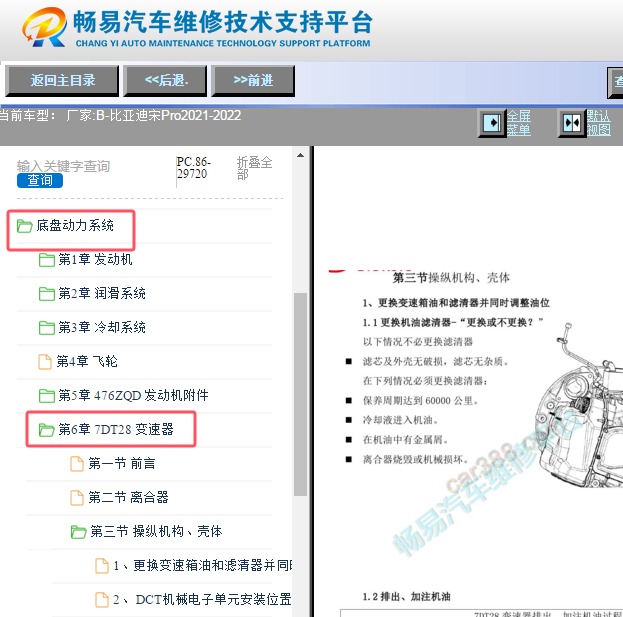Collapse 第6章 7DT28 变速器 chapter
623x617 pixels.
click(x=116, y=429)
